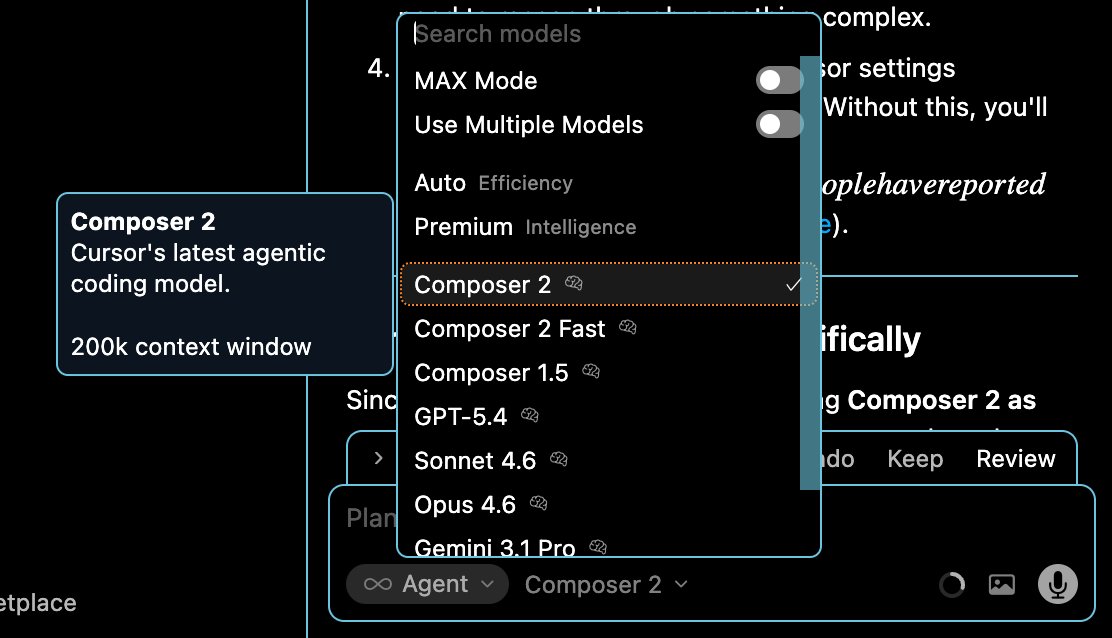Select Gemini 3.1 Pro model
Viewport: 1112px width, 638px height.
pos(606,546)
